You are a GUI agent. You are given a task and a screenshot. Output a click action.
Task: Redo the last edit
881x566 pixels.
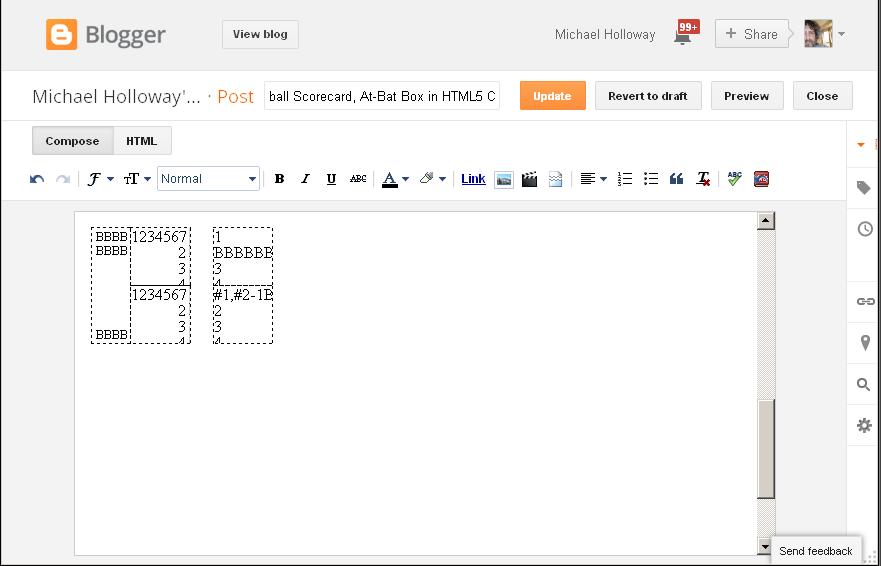62,179
